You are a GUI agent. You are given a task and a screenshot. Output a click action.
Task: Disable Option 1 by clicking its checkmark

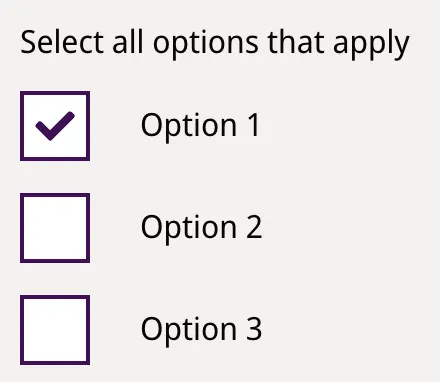(55, 126)
